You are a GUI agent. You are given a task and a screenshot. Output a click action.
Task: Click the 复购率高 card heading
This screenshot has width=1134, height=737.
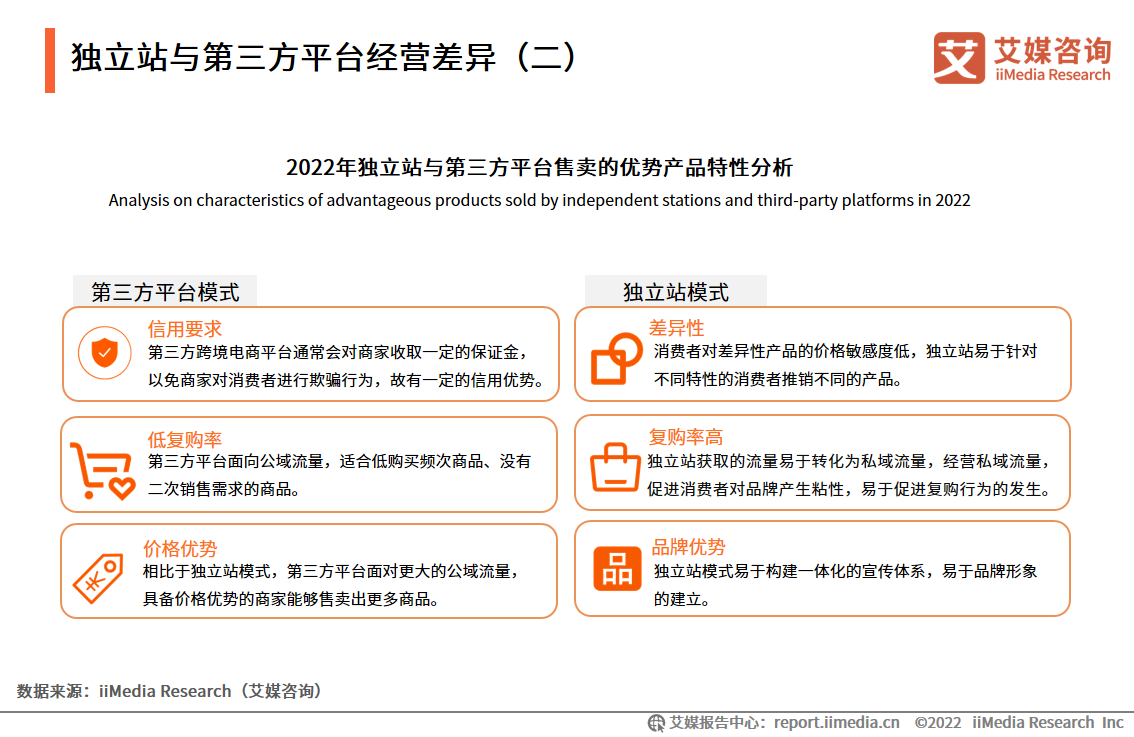point(686,437)
